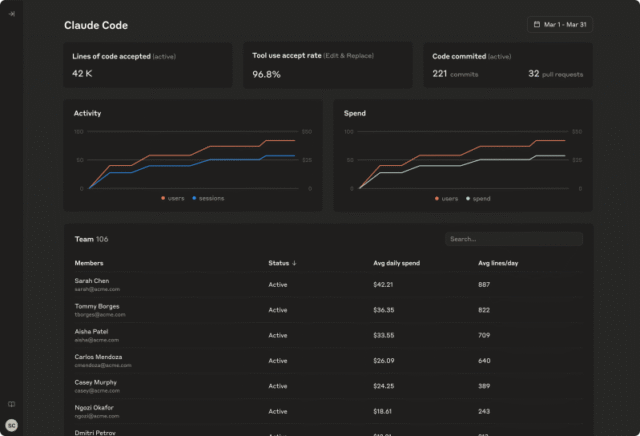The height and width of the screenshot is (436, 640).
Task: Select the 389 lines per day value
Action: click(484, 386)
